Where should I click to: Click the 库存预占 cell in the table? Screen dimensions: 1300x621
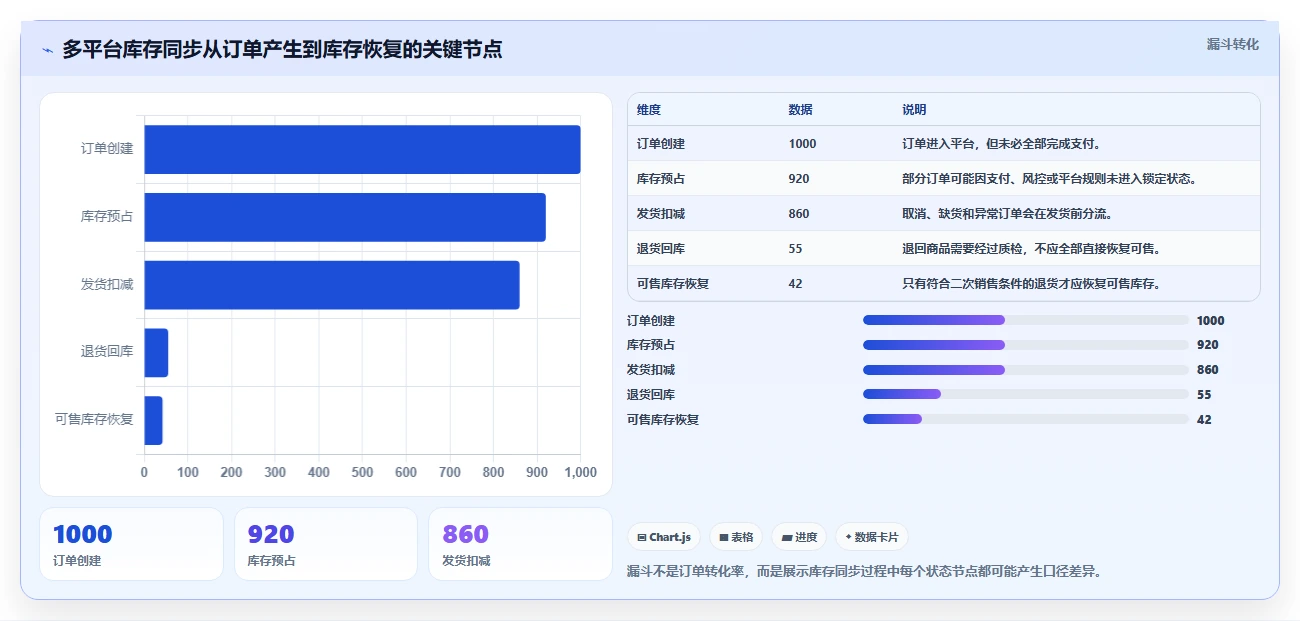tap(661, 179)
